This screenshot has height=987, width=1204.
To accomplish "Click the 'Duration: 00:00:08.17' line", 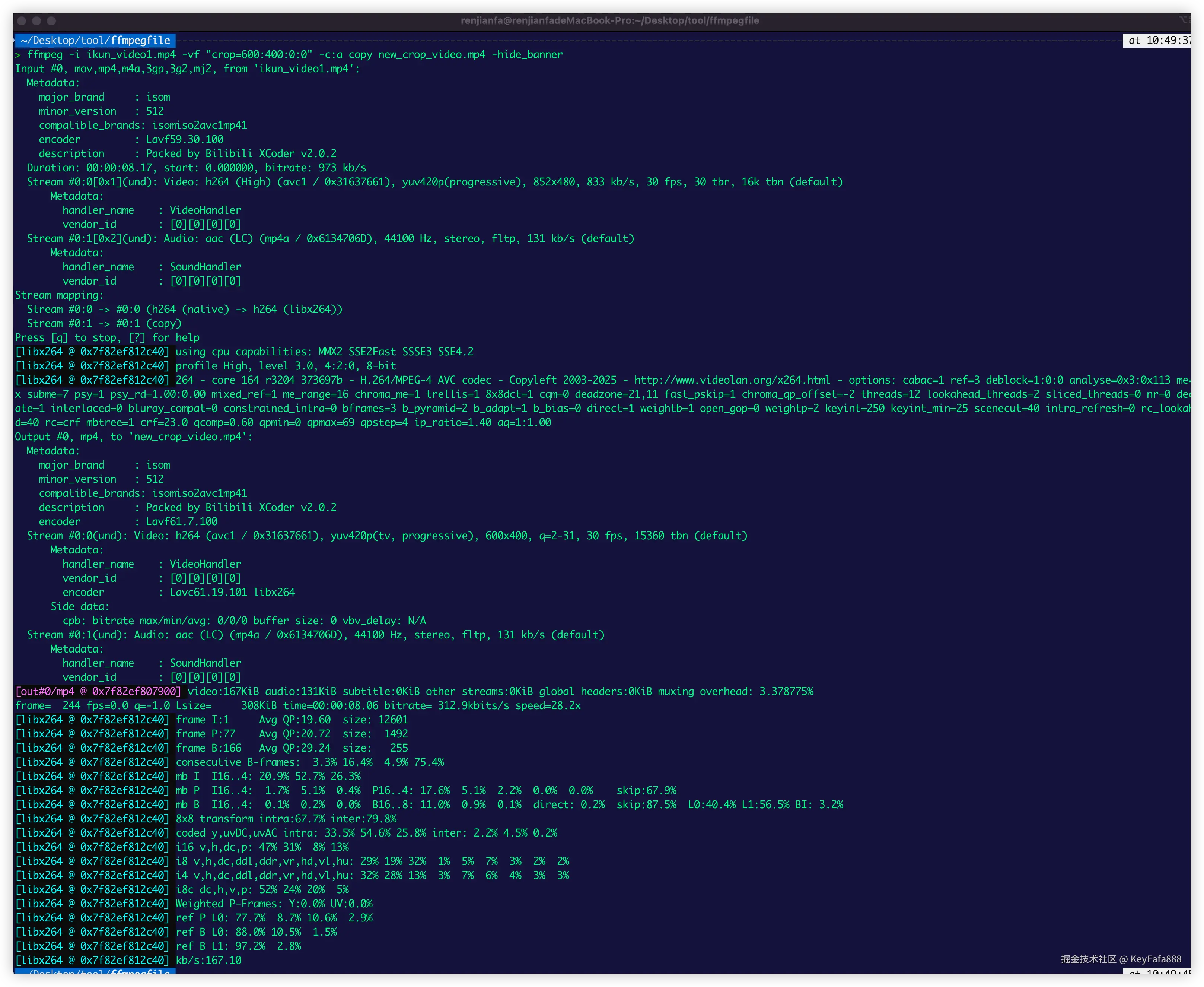I will point(196,168).
